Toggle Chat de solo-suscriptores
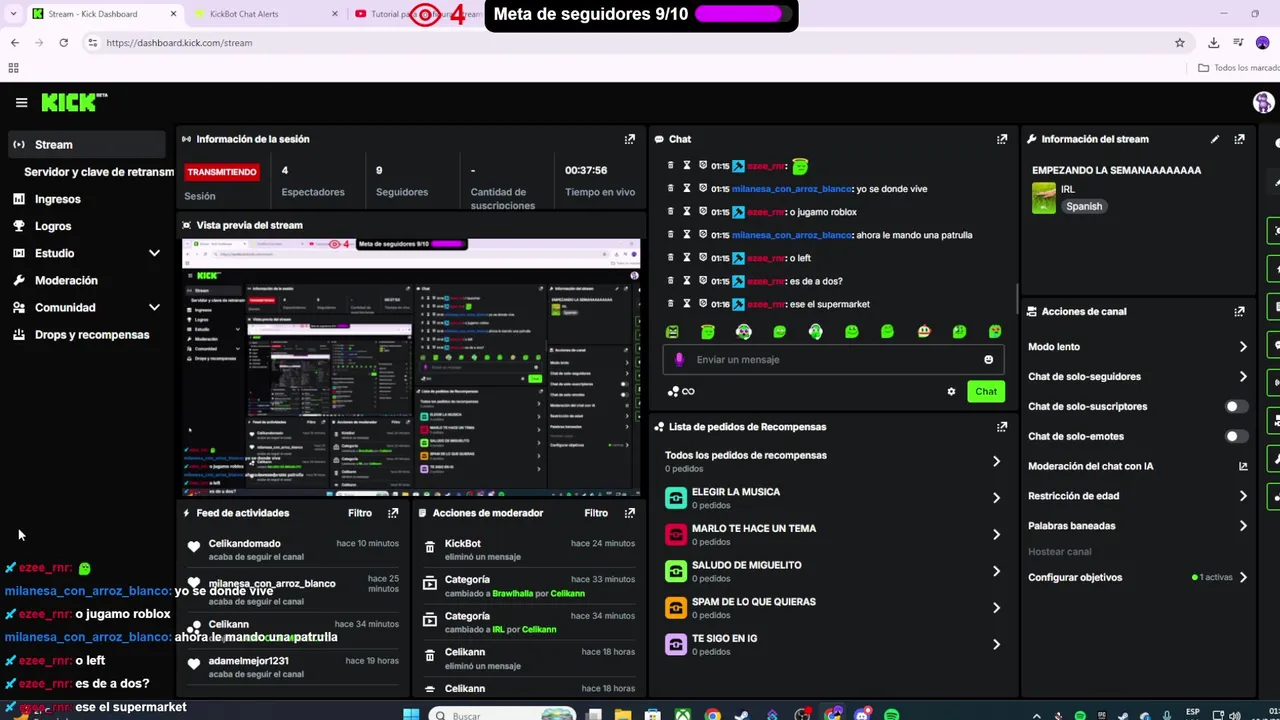 (x=1237, y=407)
